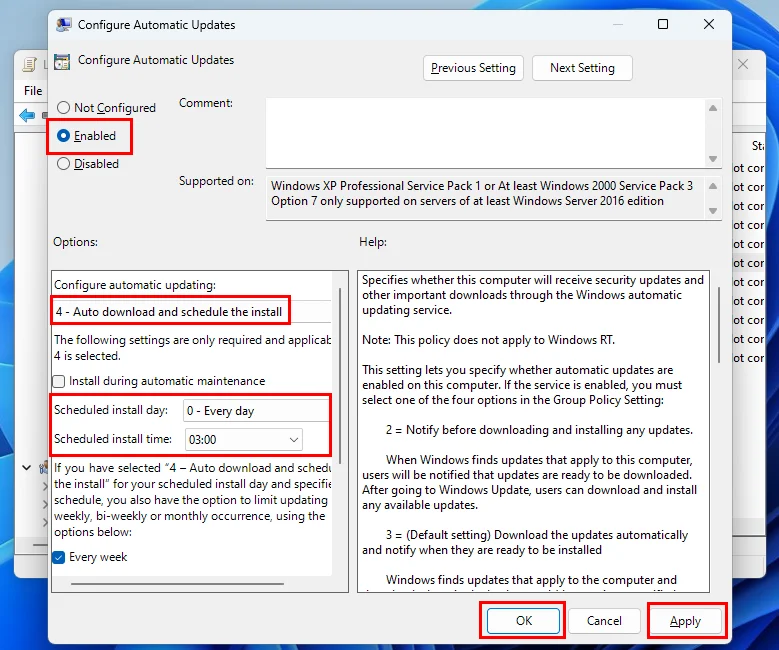The image size is (779, 650).
Task: Maximize the Configure Automatic Updates window
Action: click(x=663, y=24)
